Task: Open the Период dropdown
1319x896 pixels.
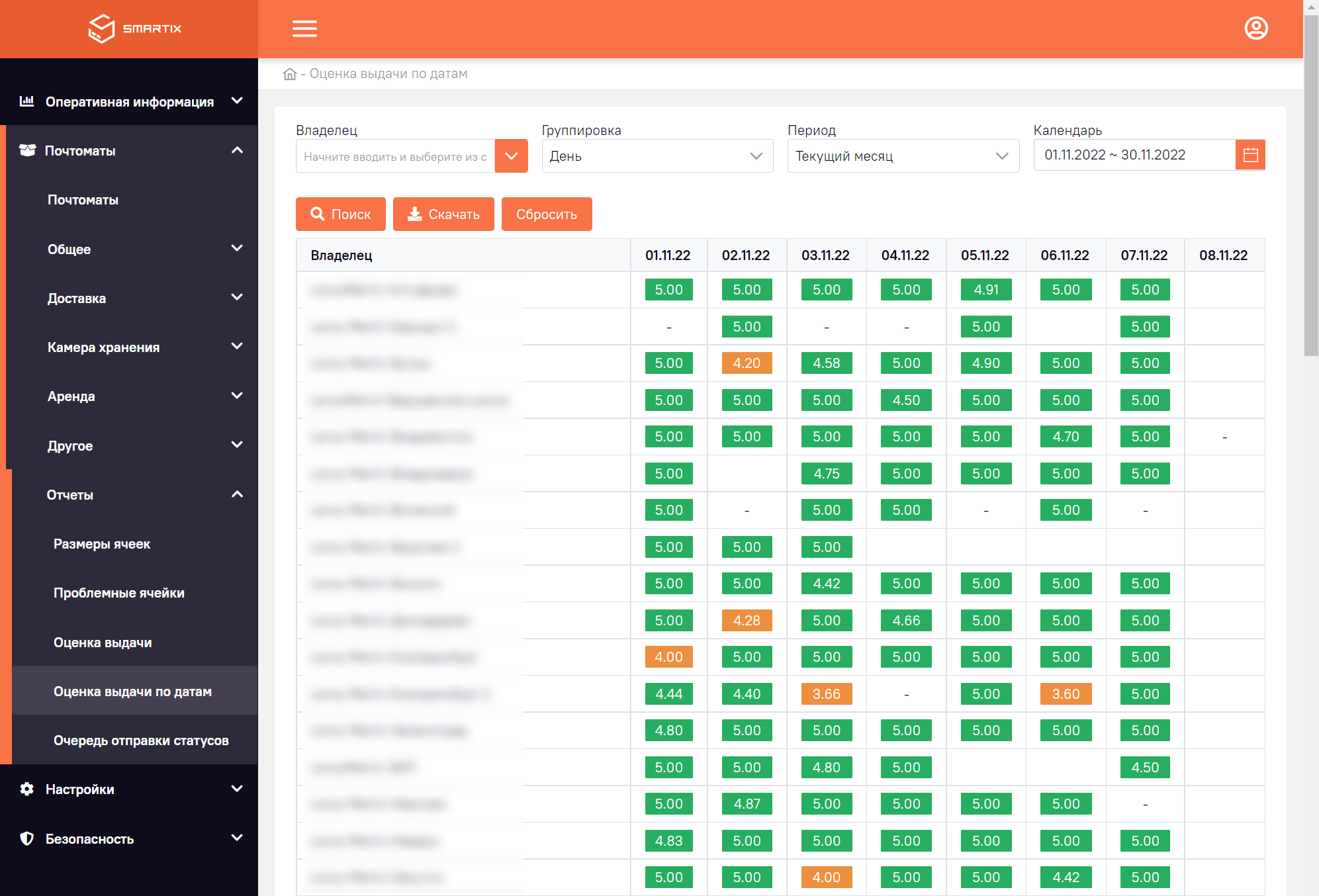Action: click(x=903, y=156)
